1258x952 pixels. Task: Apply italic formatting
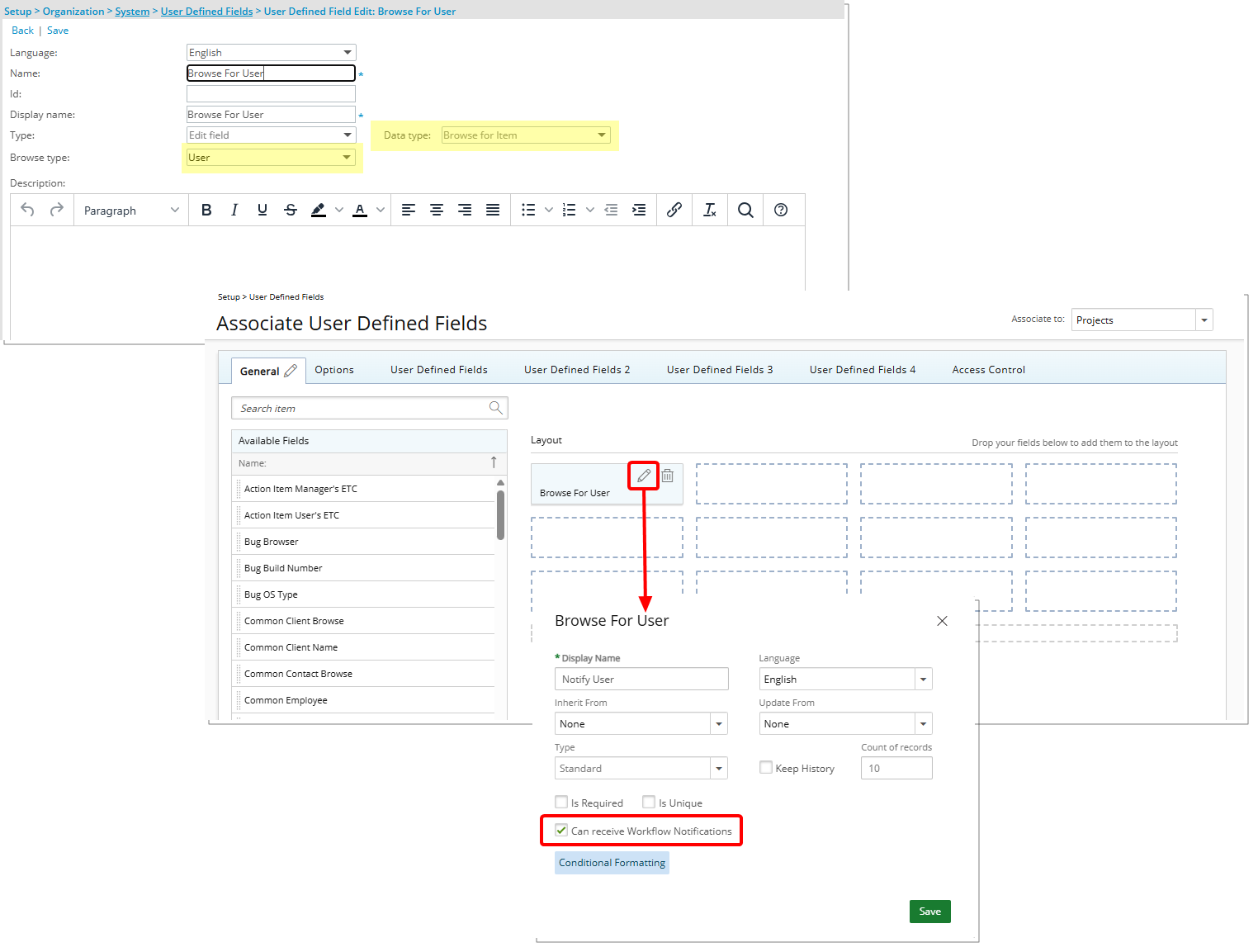pos(234,210)
